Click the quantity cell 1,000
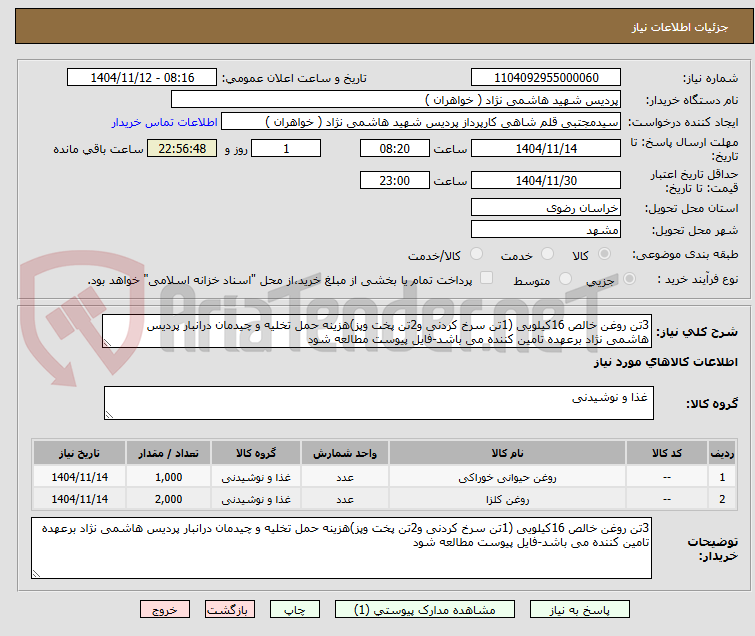 click(x=169, y=477)
